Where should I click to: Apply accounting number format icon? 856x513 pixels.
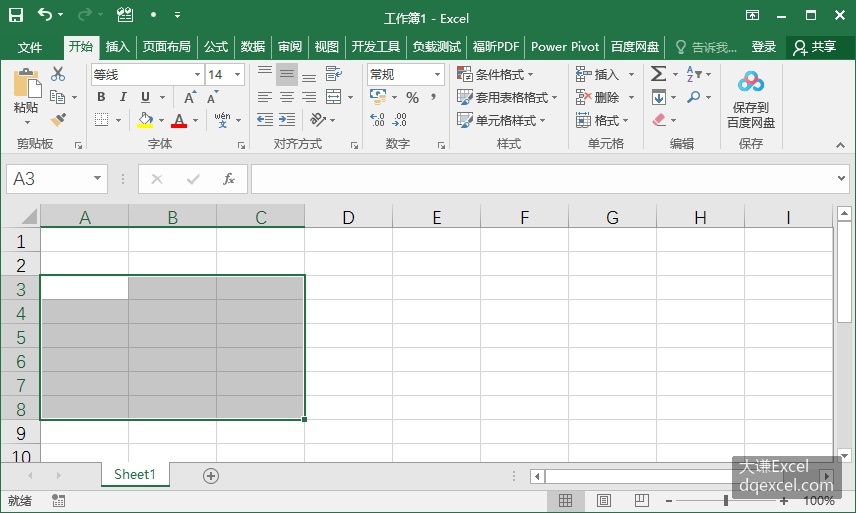click(378, 97)
